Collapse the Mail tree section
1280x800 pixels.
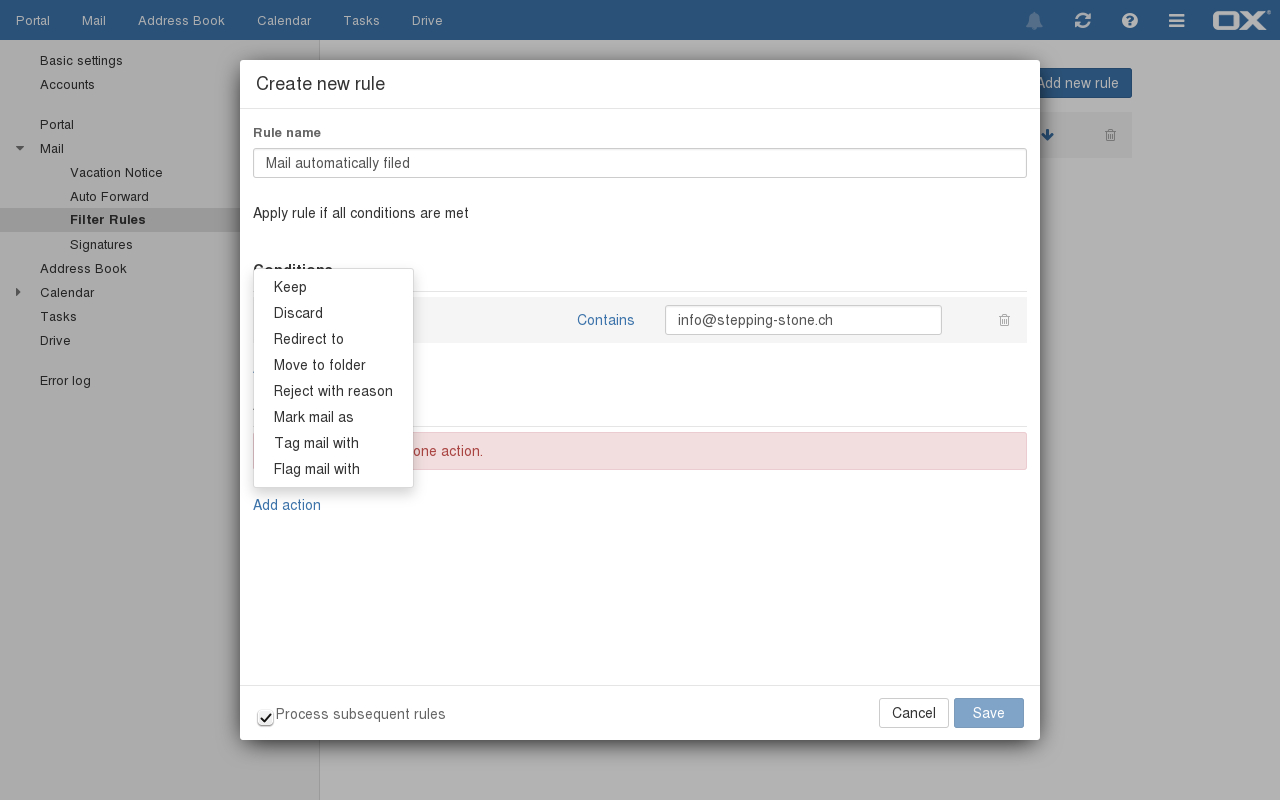click(20, 149)
